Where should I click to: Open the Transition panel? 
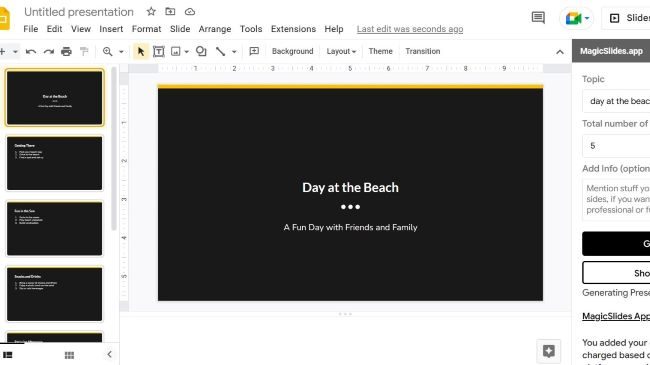click(422, 51)
